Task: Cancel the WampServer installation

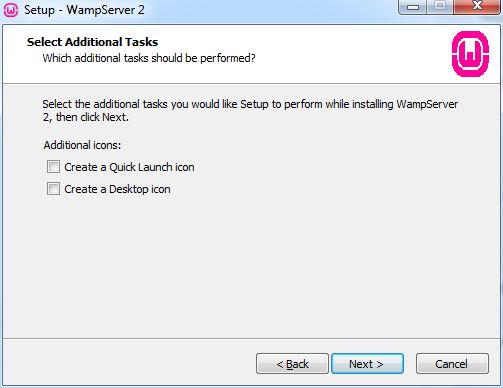Action: tap(452, 364)
